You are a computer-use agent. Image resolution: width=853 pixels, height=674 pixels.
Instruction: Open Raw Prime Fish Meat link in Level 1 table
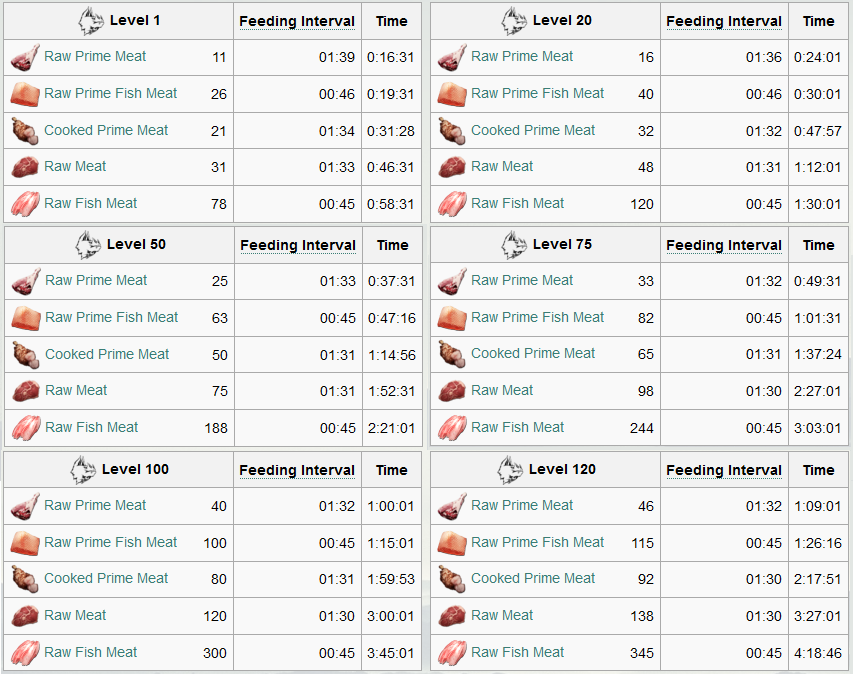tap(110, 94)
